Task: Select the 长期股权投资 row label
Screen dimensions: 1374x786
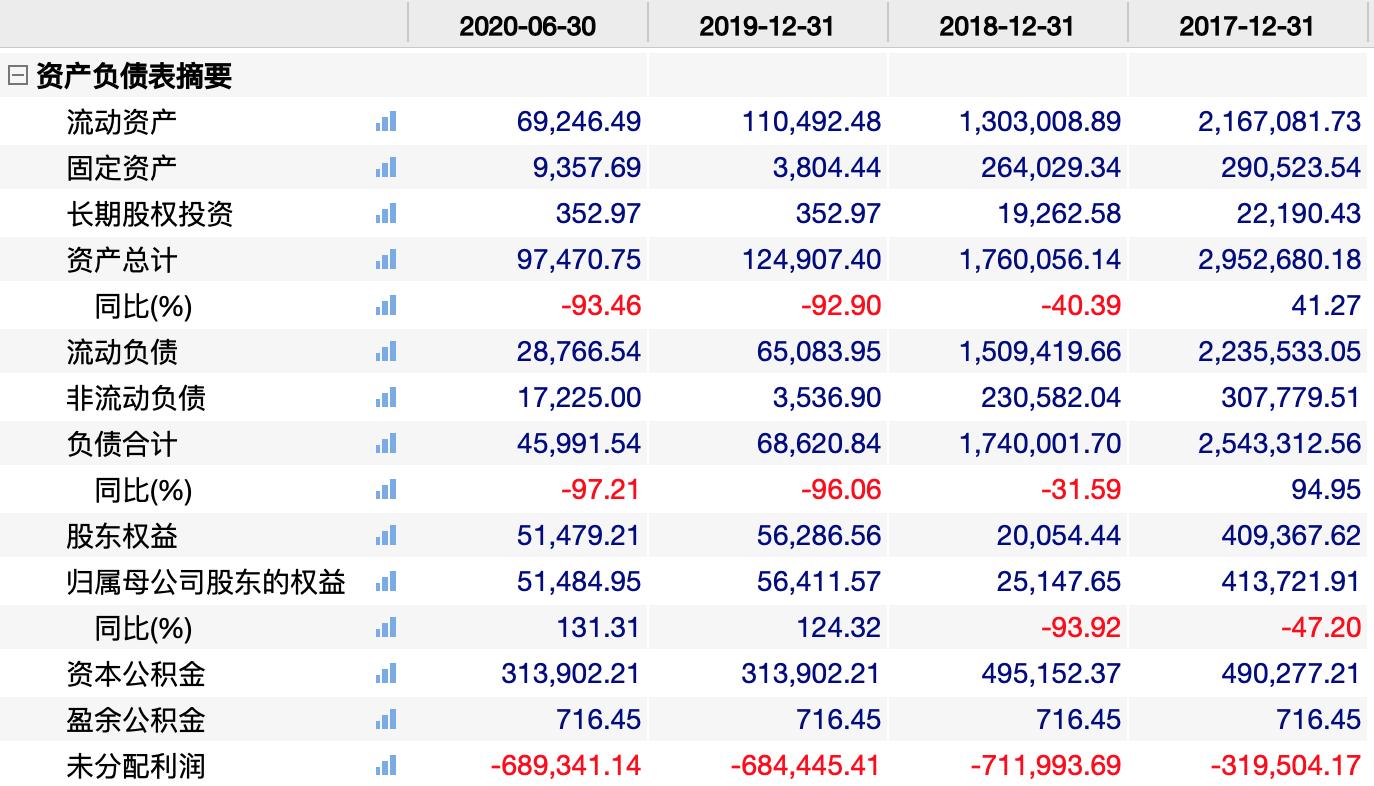Action: (150, 214)
